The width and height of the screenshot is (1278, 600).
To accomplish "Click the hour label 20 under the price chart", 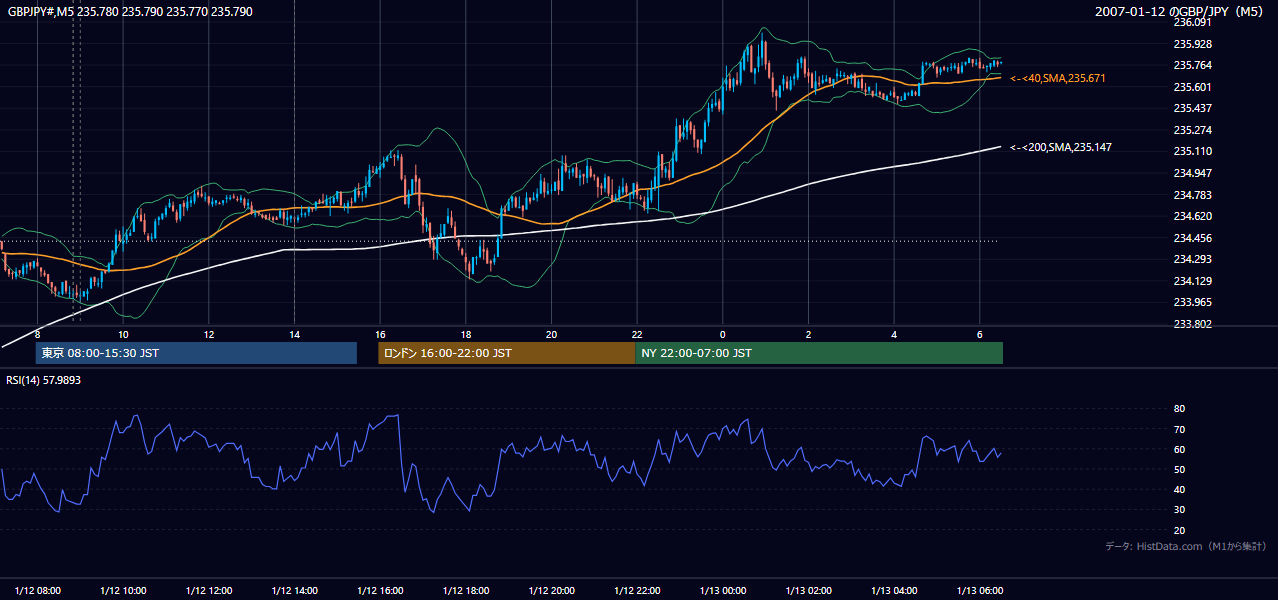I will [x=551, y=334].
